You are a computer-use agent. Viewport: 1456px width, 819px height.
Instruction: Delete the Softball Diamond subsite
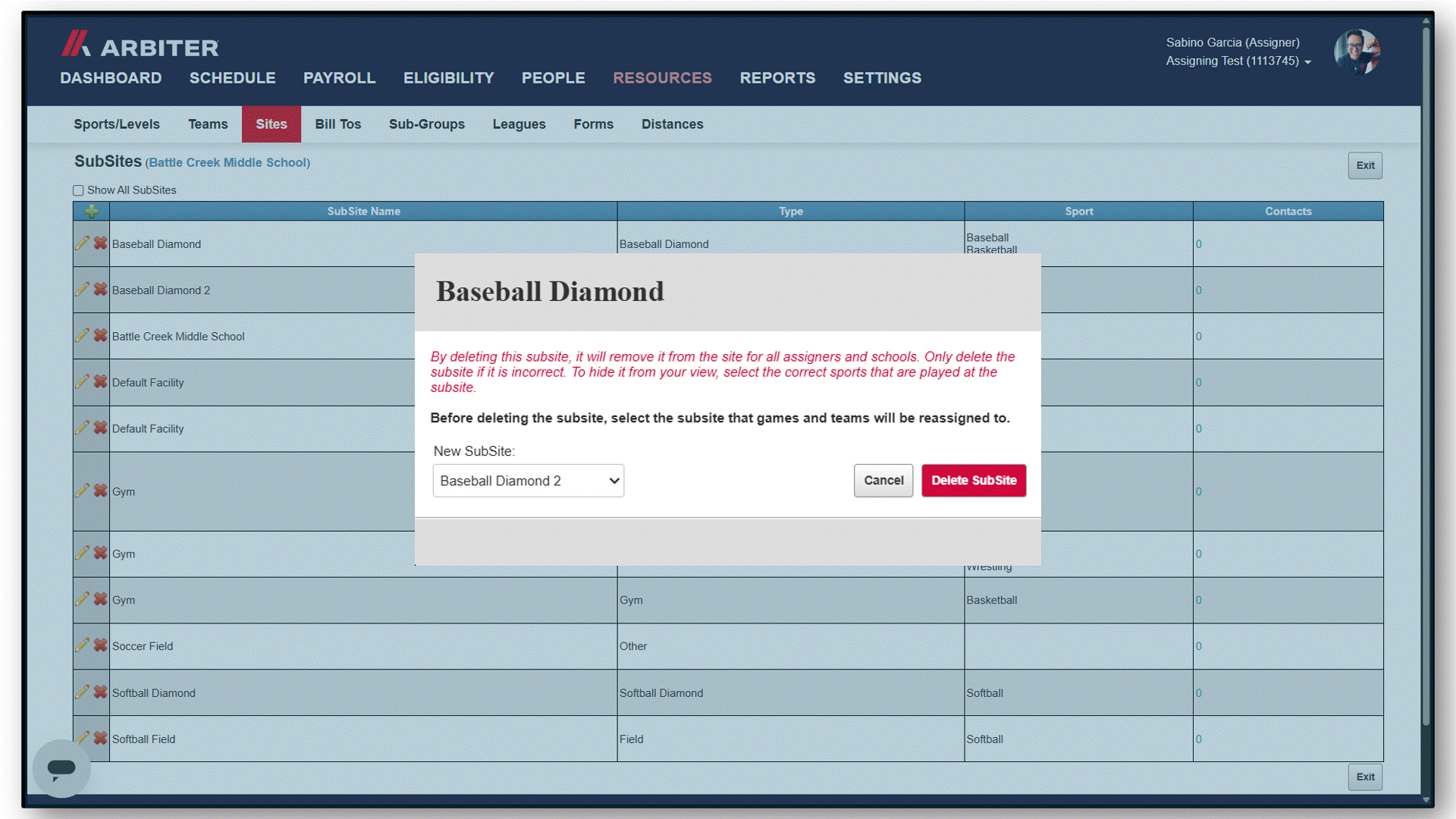click(100, 692)
